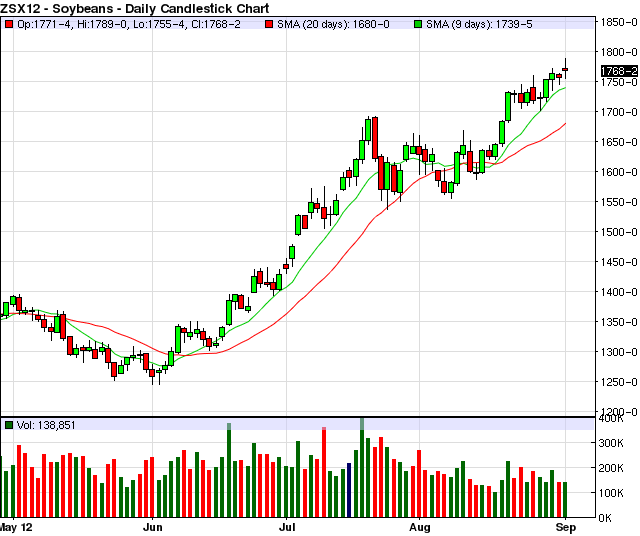Click the Vol: 138,851 label
This screenshot has width=640, height=536.
(46, 425)
